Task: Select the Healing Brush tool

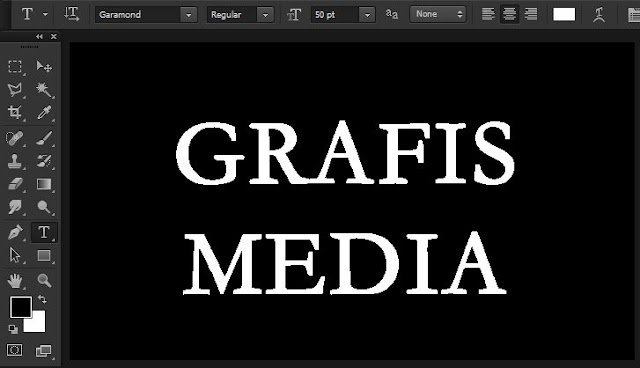Action: (15, 138)
